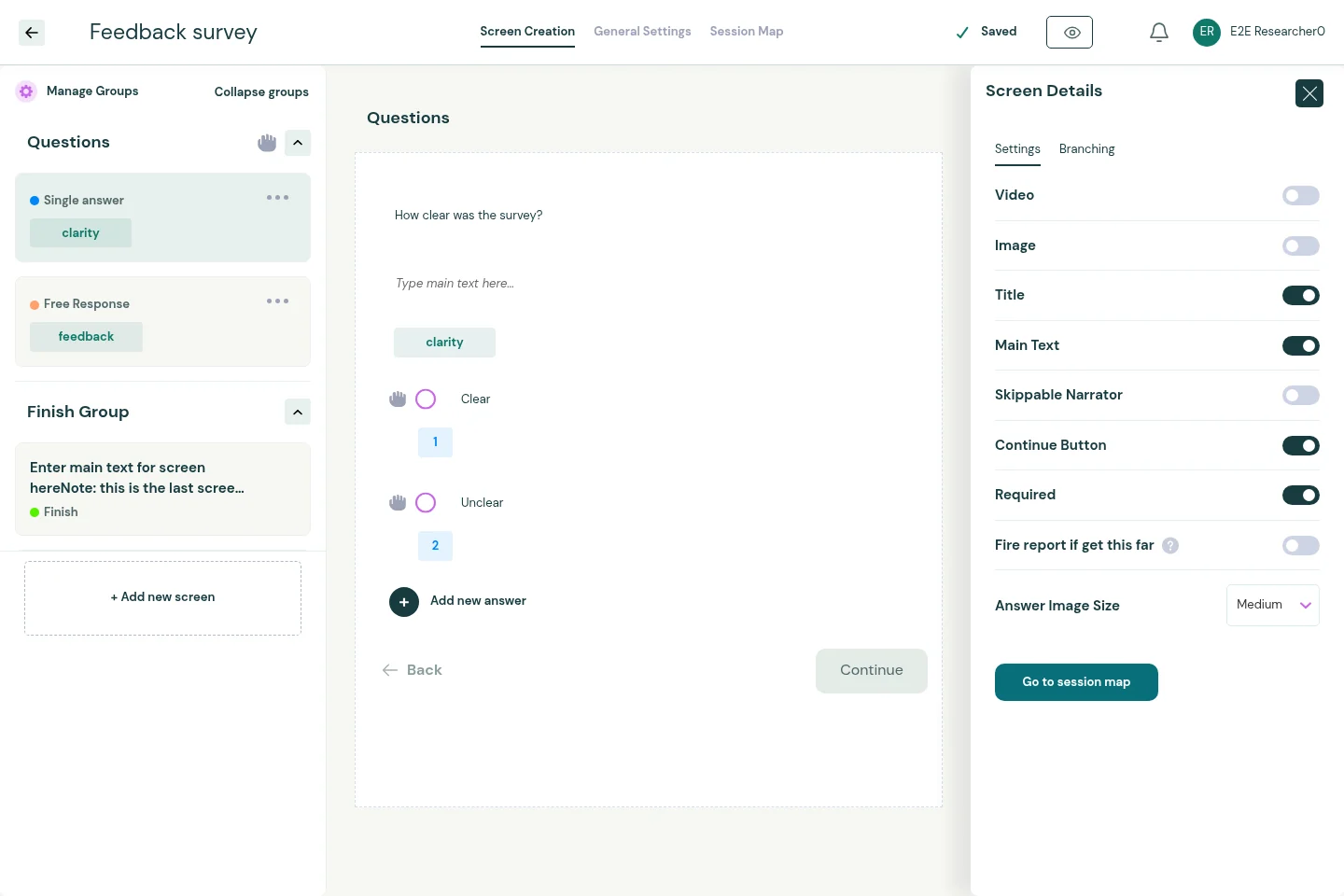Open the Branching tab
1344x896 pixels.
tap(1086, 149)
